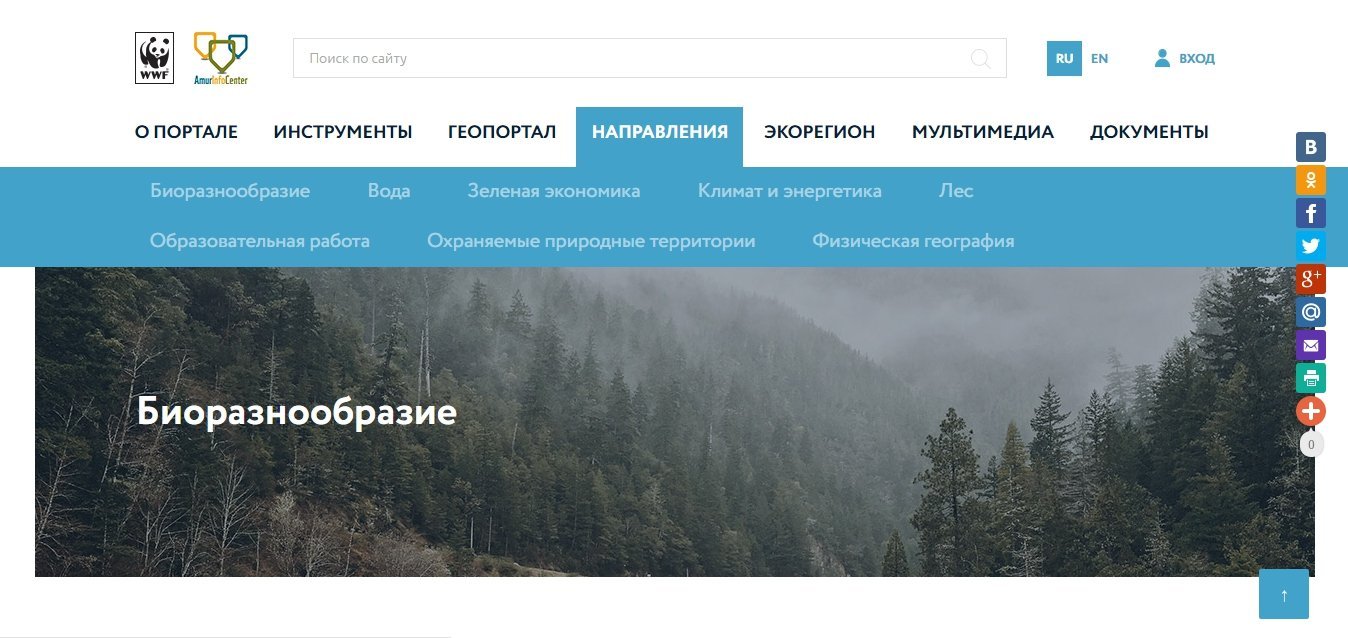
Task: Open the ГЕОПОРТАЛ menu item
Action: pos(502,132)
